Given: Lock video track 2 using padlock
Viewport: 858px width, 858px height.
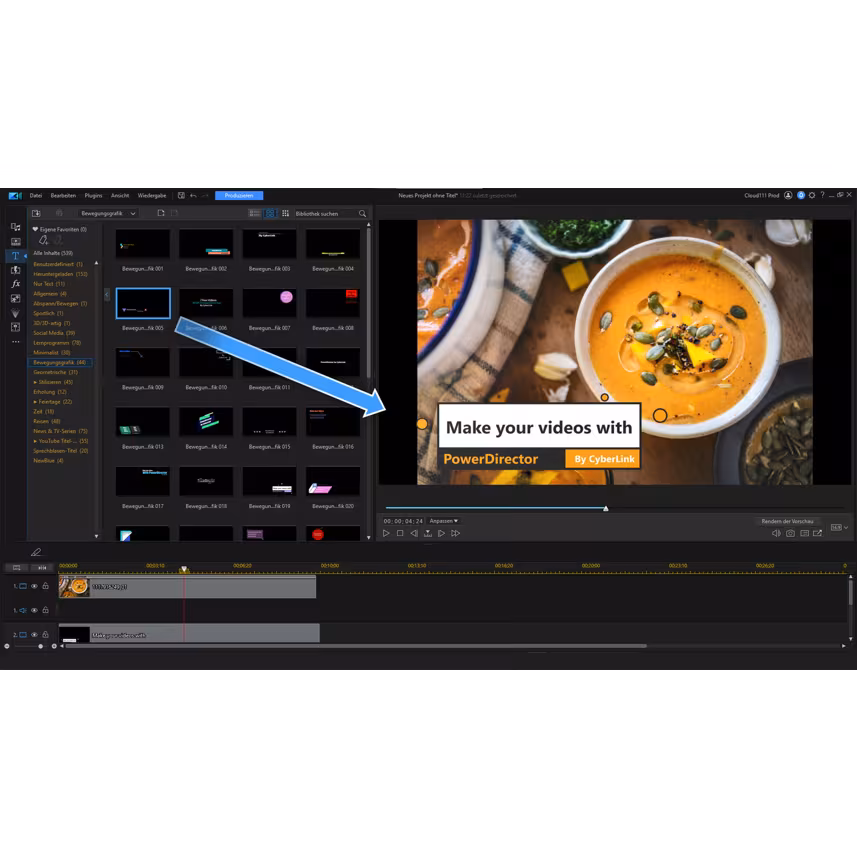Looking at the screenshot, I should 45,635.
